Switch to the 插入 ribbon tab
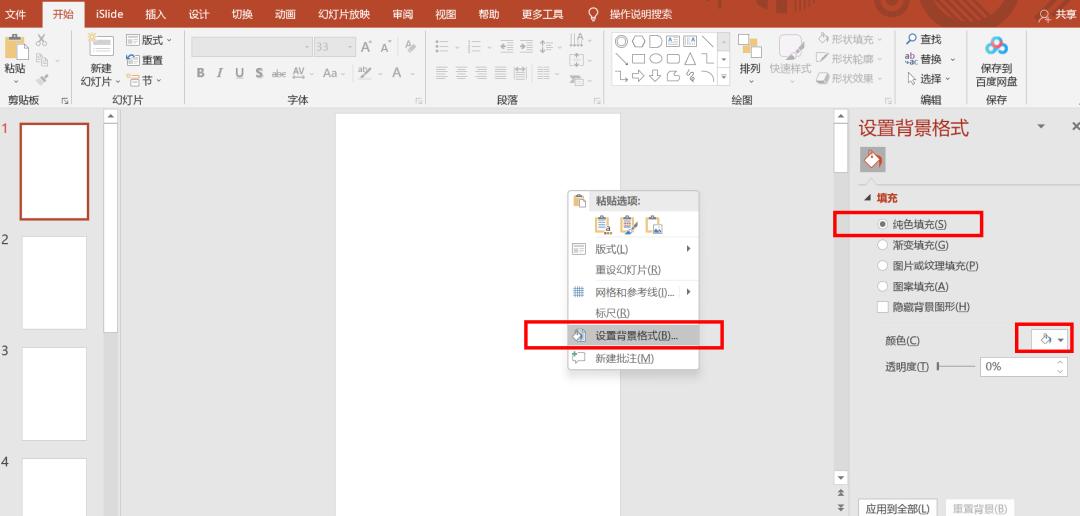This screenshot has height=516, width=1080. pyautogui.click(x=155, y=14)
